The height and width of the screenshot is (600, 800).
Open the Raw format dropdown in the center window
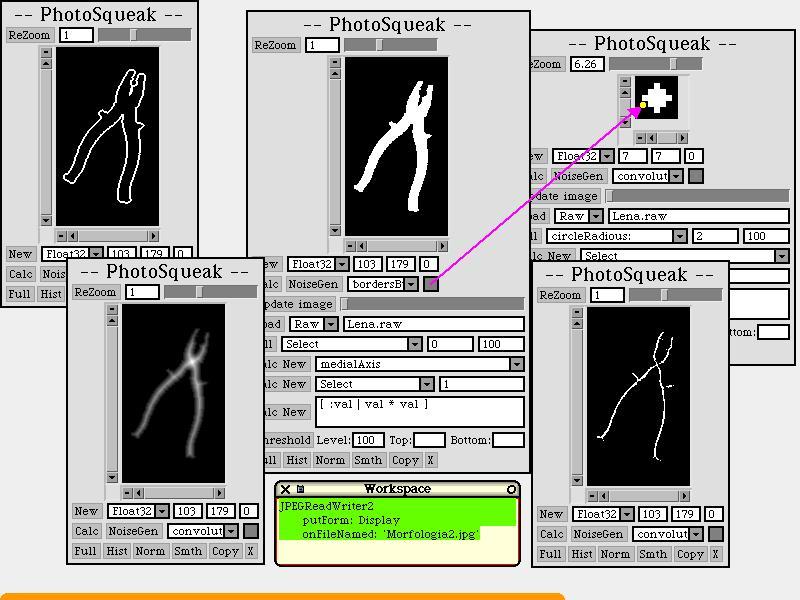point(331,324)
